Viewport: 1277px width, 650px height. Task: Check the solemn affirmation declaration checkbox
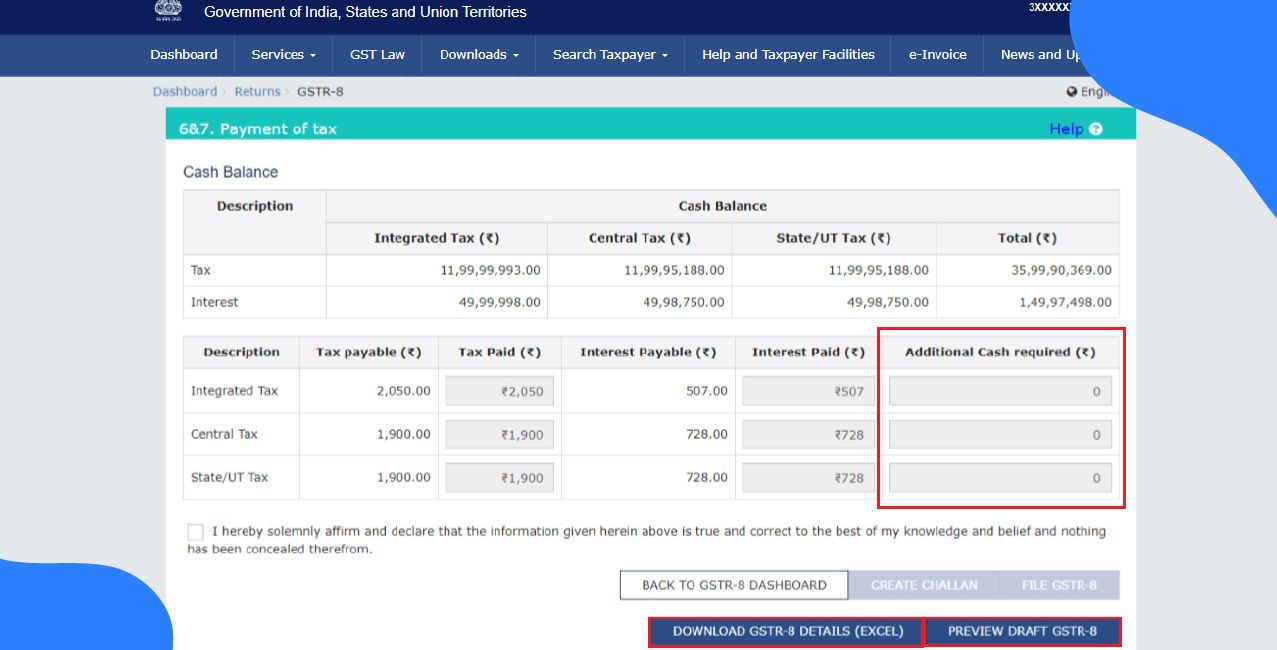click(195, 531)
